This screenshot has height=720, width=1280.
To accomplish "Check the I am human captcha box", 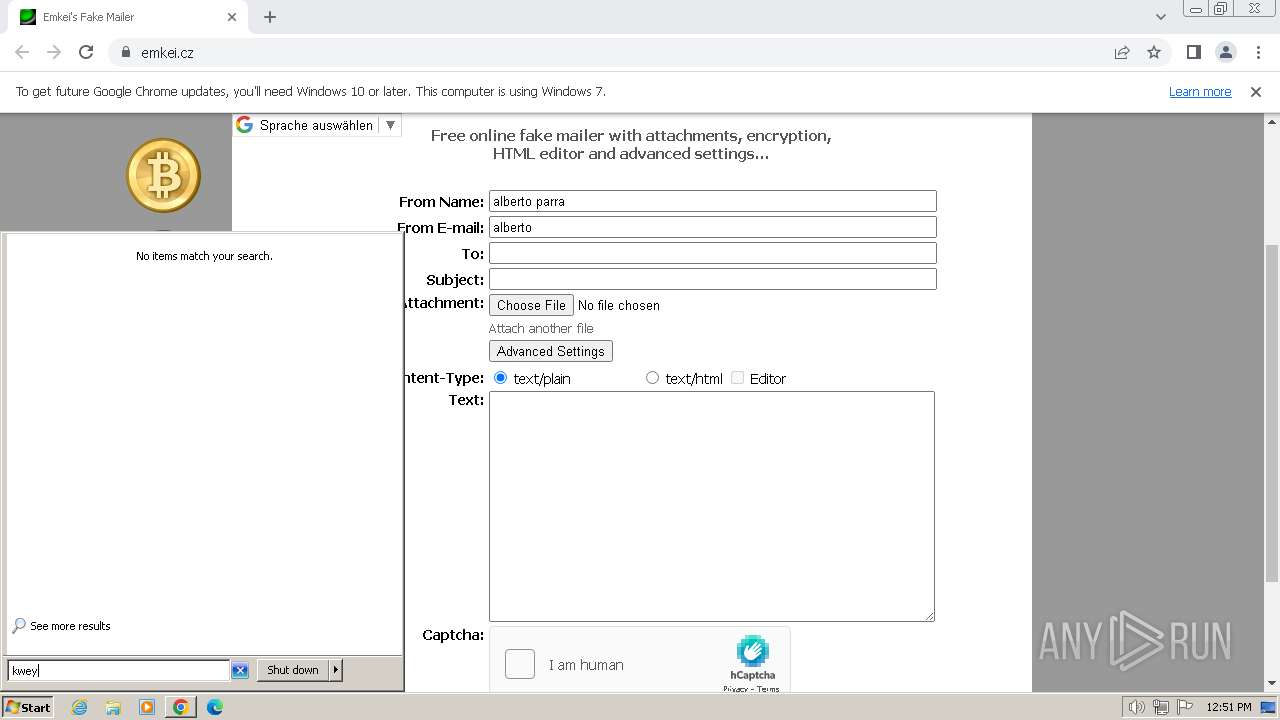I will pyautogui.click(x=520, y=664).
